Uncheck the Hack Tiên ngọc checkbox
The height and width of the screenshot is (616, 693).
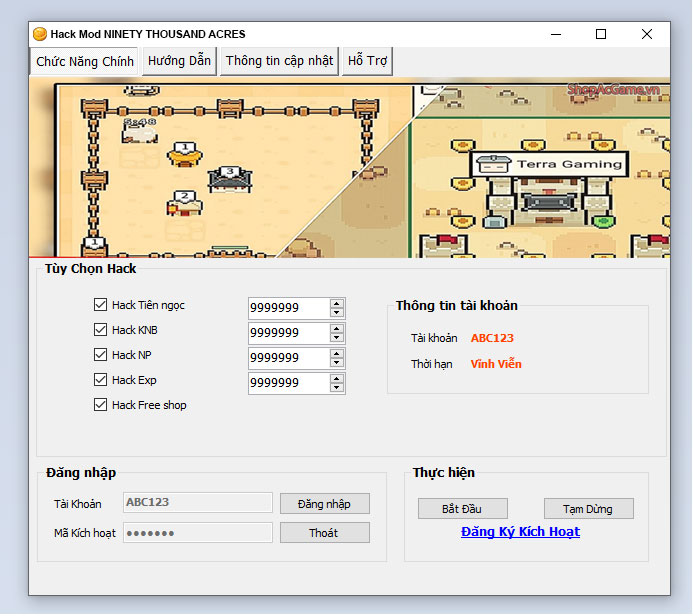pyautogui.click(x=100, y=305)
